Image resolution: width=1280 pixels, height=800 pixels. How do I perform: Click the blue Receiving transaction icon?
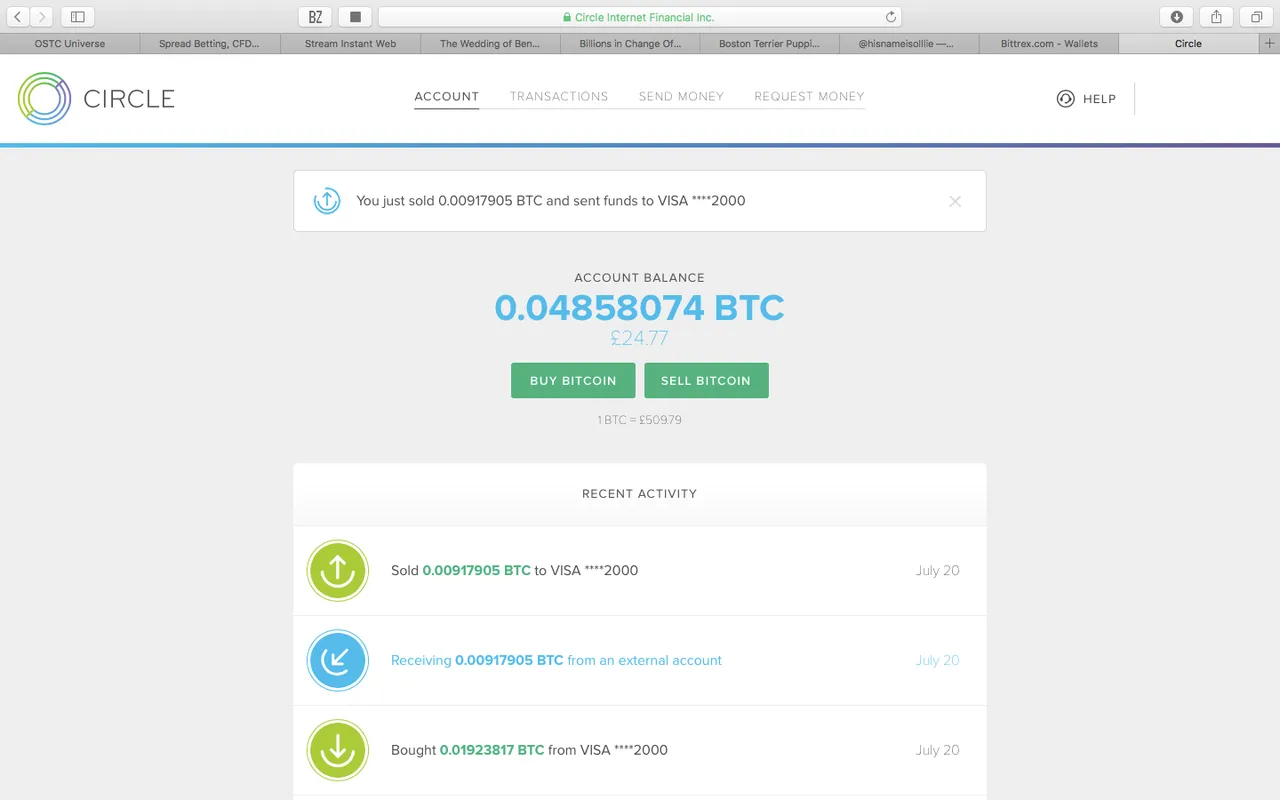point(337,660)
